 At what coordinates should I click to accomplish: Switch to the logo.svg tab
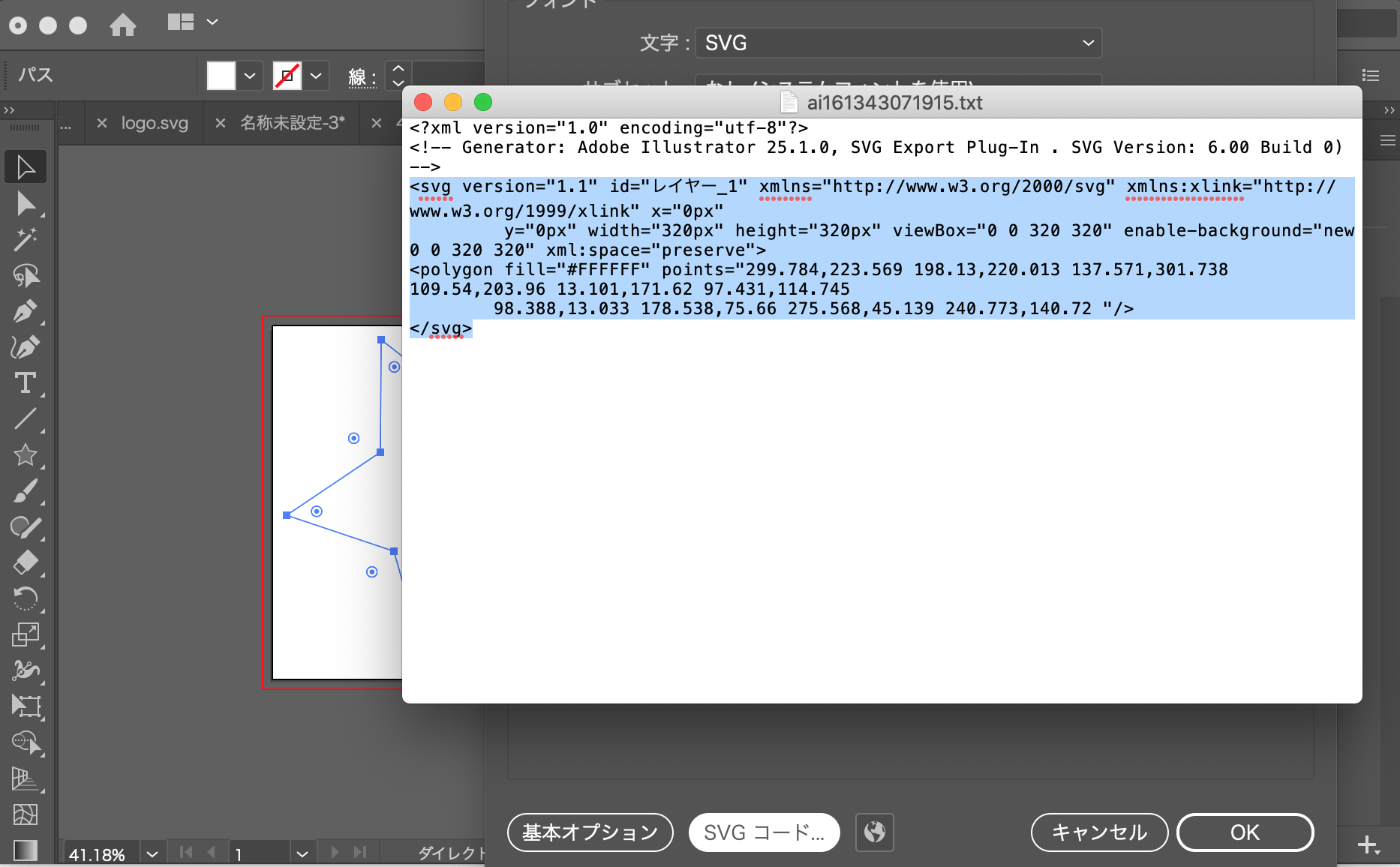tap(155, 123)
